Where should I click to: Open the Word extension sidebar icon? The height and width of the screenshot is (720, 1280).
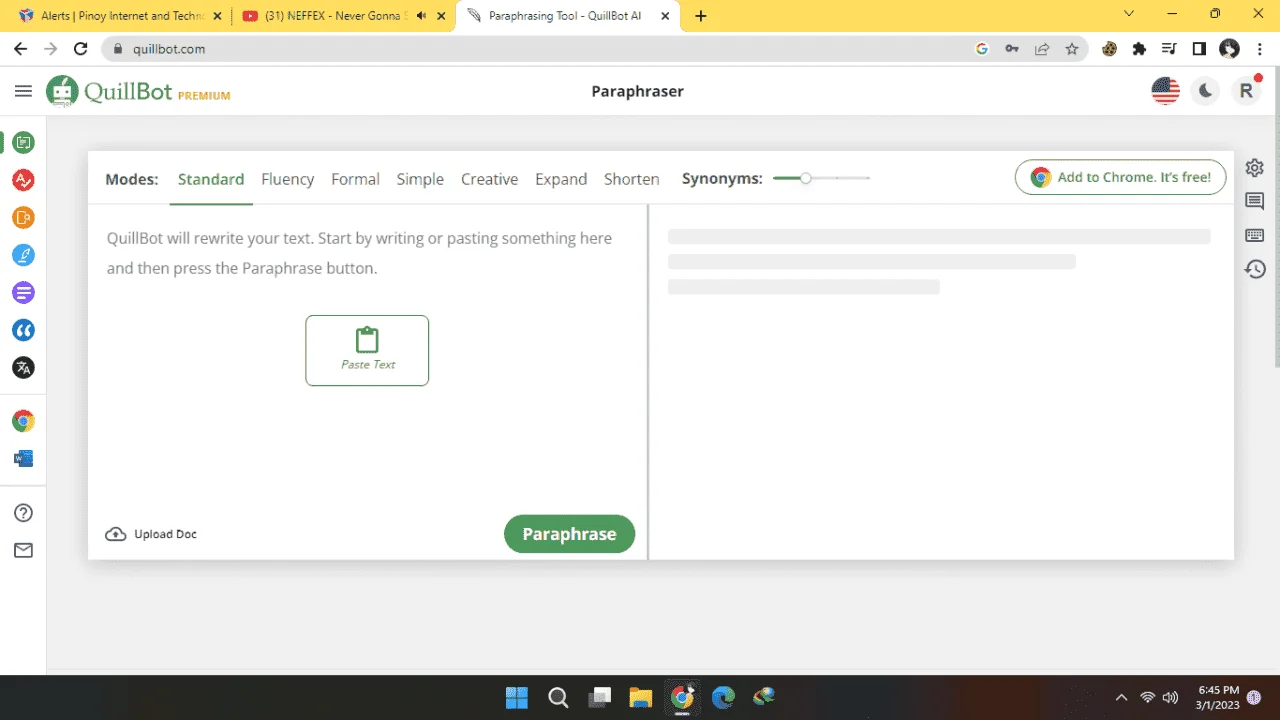click(x=24, y=459)
